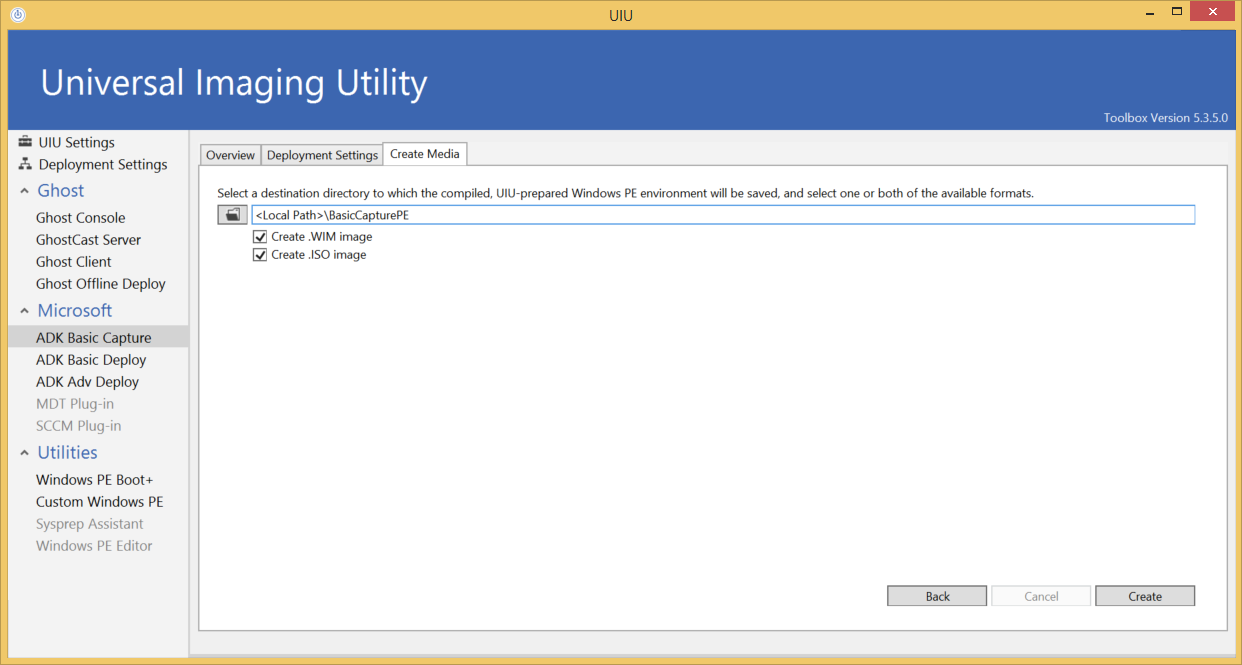Click the UIU app icon in title bar
This screenshot has width=1242, height=665.
(x=18, y=15)
